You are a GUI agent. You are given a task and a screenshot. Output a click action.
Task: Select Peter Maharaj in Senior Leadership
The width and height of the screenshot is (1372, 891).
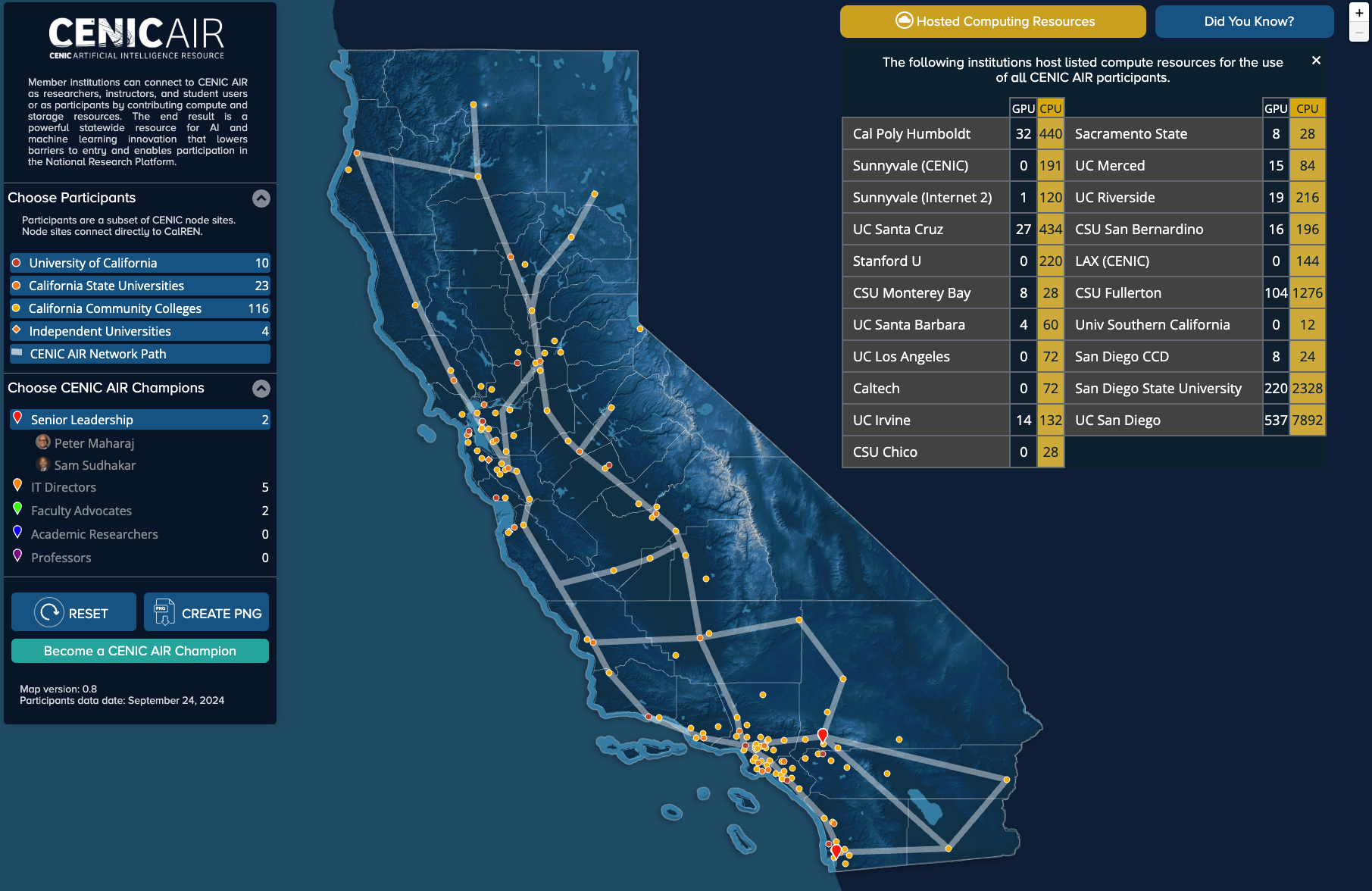[94, 443]
